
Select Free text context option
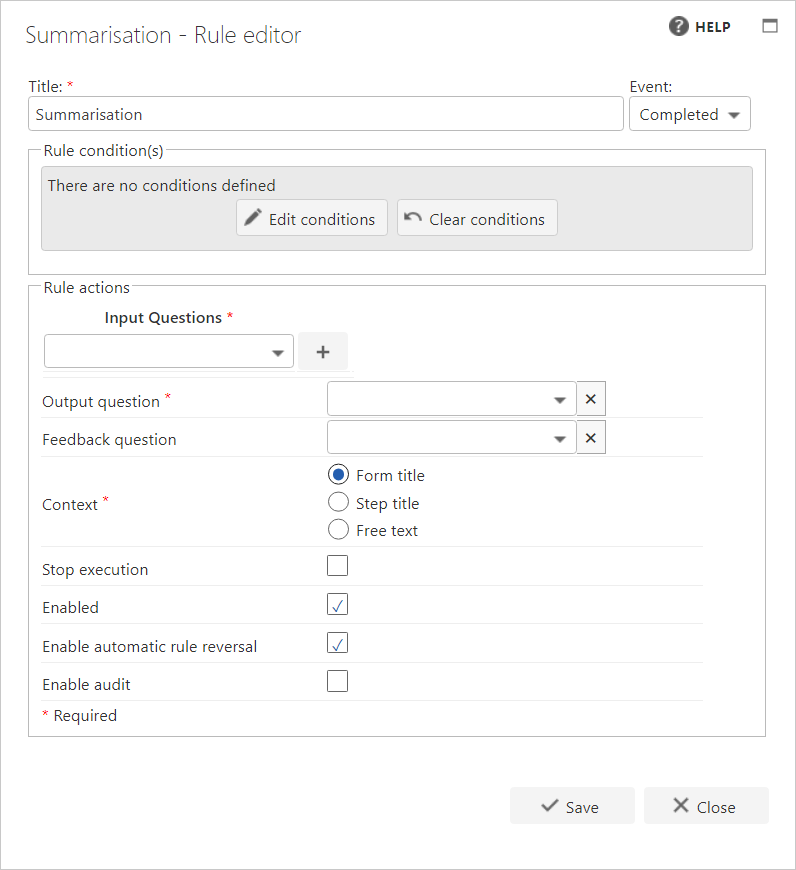tap(338, 530)
